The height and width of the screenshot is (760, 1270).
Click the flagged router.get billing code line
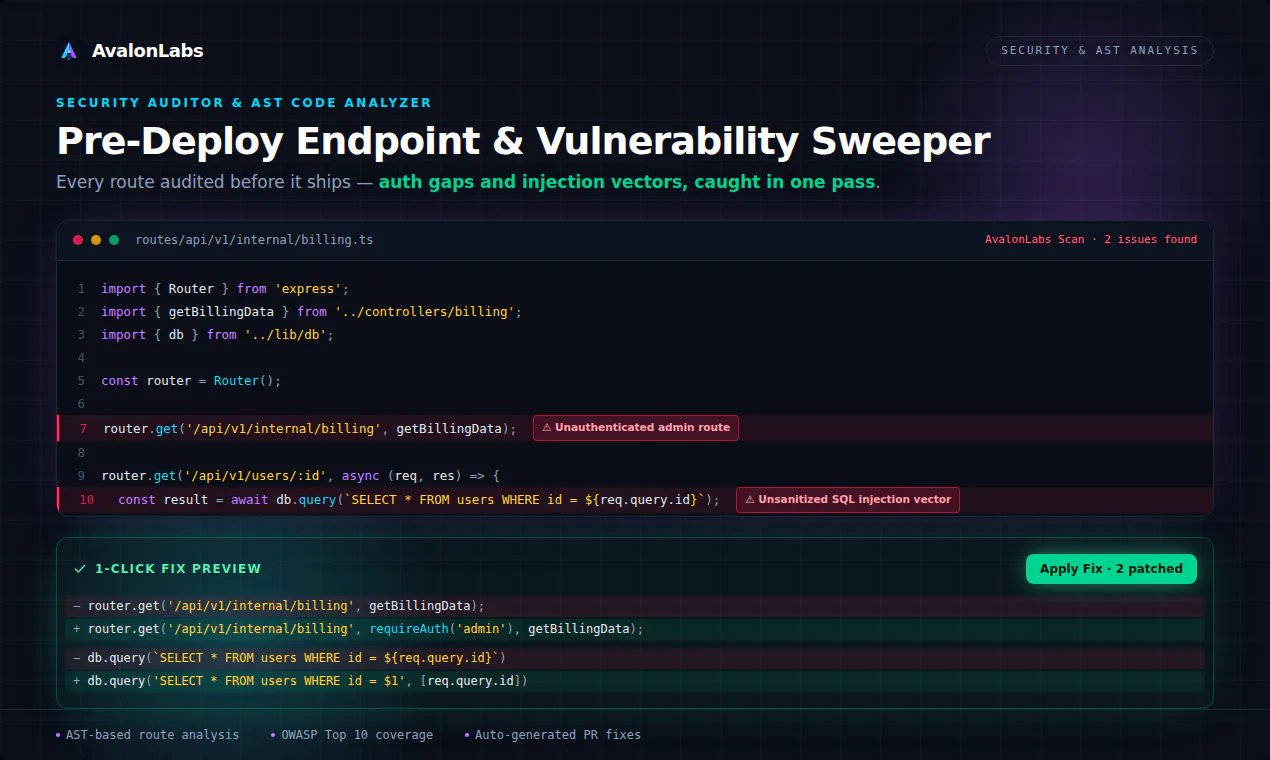coord(310,428)
